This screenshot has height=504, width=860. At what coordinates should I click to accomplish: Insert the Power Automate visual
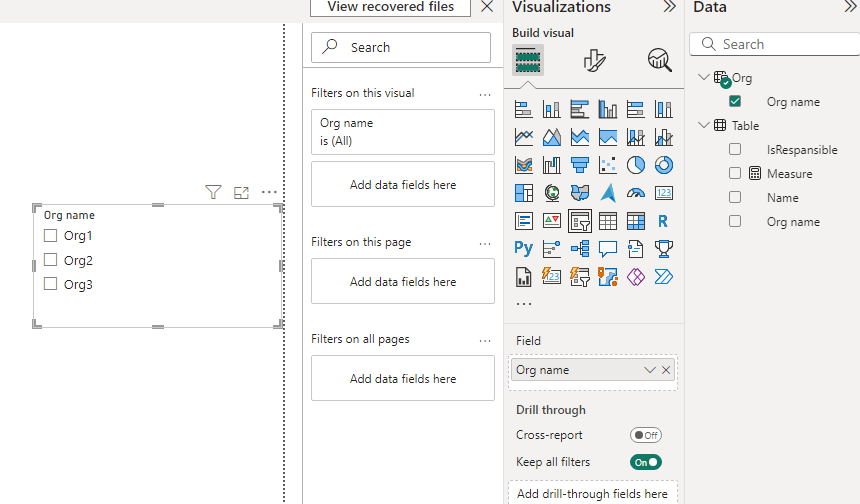664,277
